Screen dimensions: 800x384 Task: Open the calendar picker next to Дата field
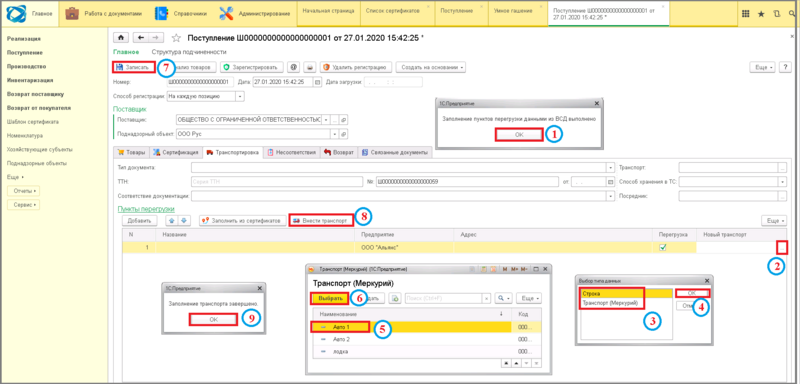point(317,82)
